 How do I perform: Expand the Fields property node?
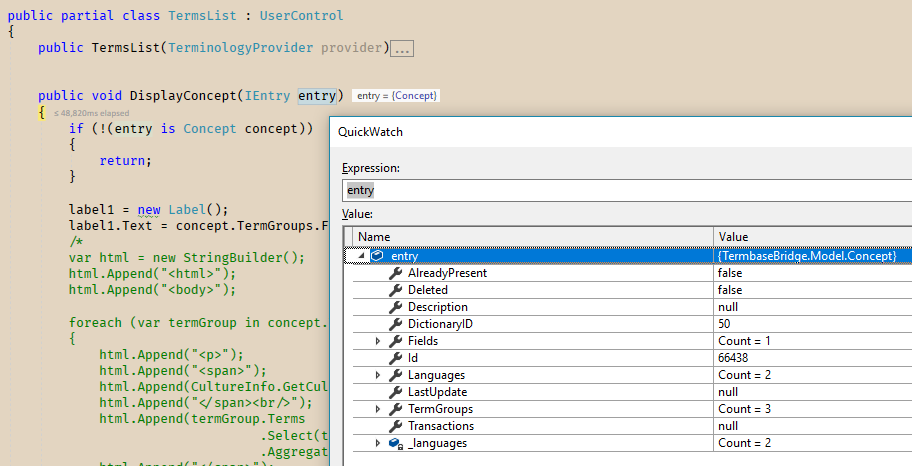[x=378, y=341]
